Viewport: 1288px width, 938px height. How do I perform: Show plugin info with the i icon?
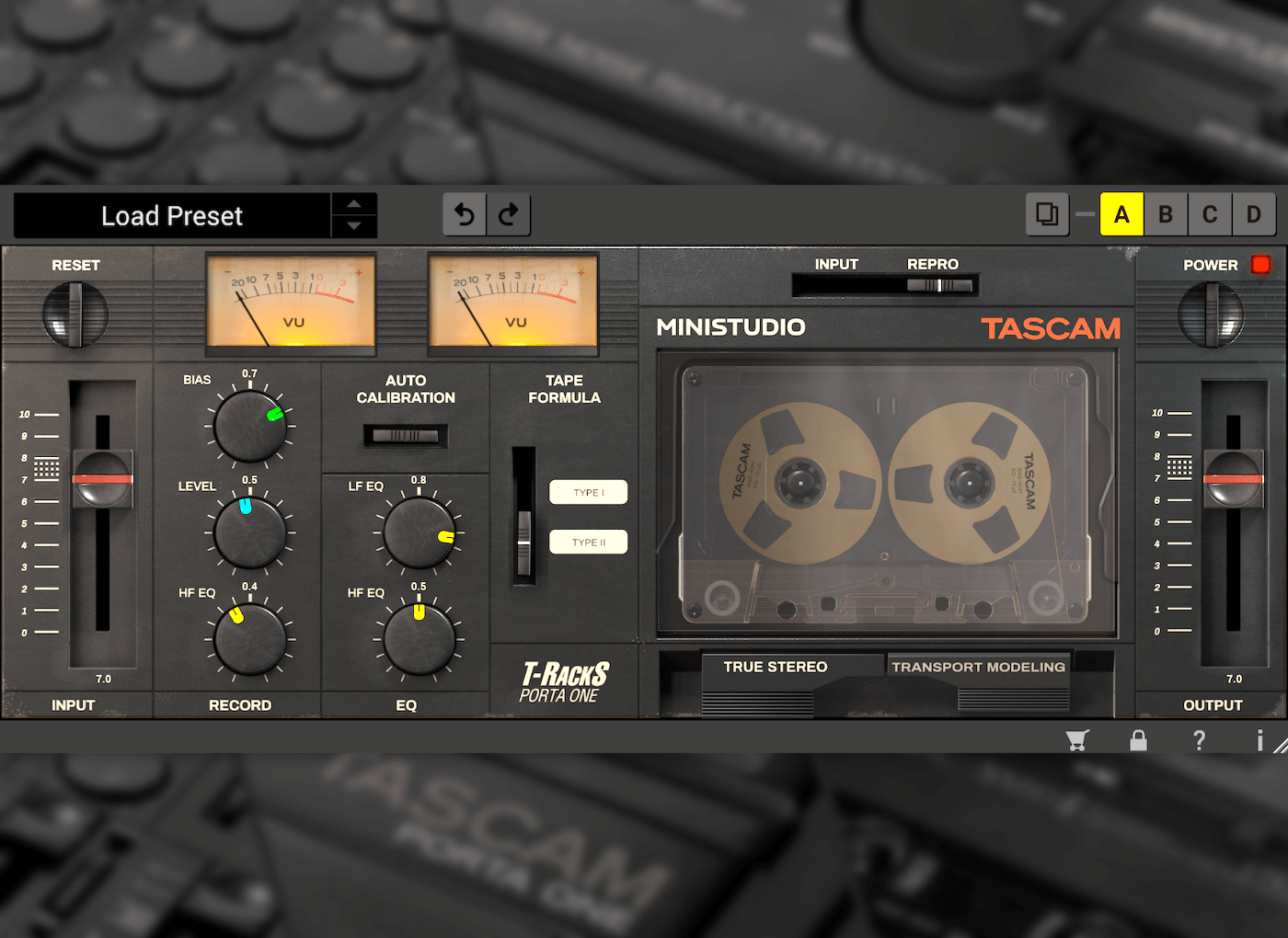[1259, 740]
